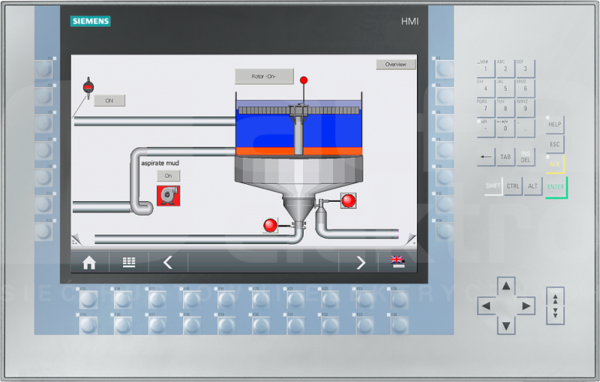
Task: Click keypad key 5 JKL
Action: pos(505,88)
